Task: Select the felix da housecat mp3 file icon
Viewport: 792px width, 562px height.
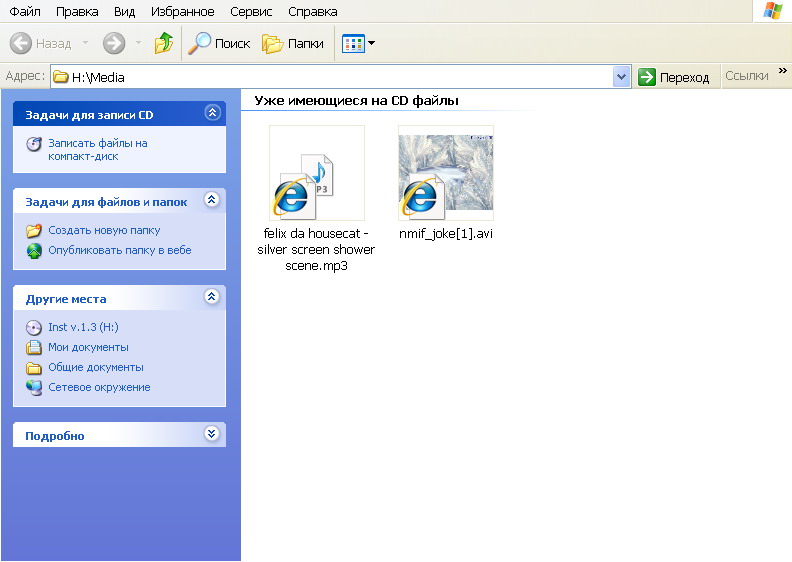Action: coord(316,173)
